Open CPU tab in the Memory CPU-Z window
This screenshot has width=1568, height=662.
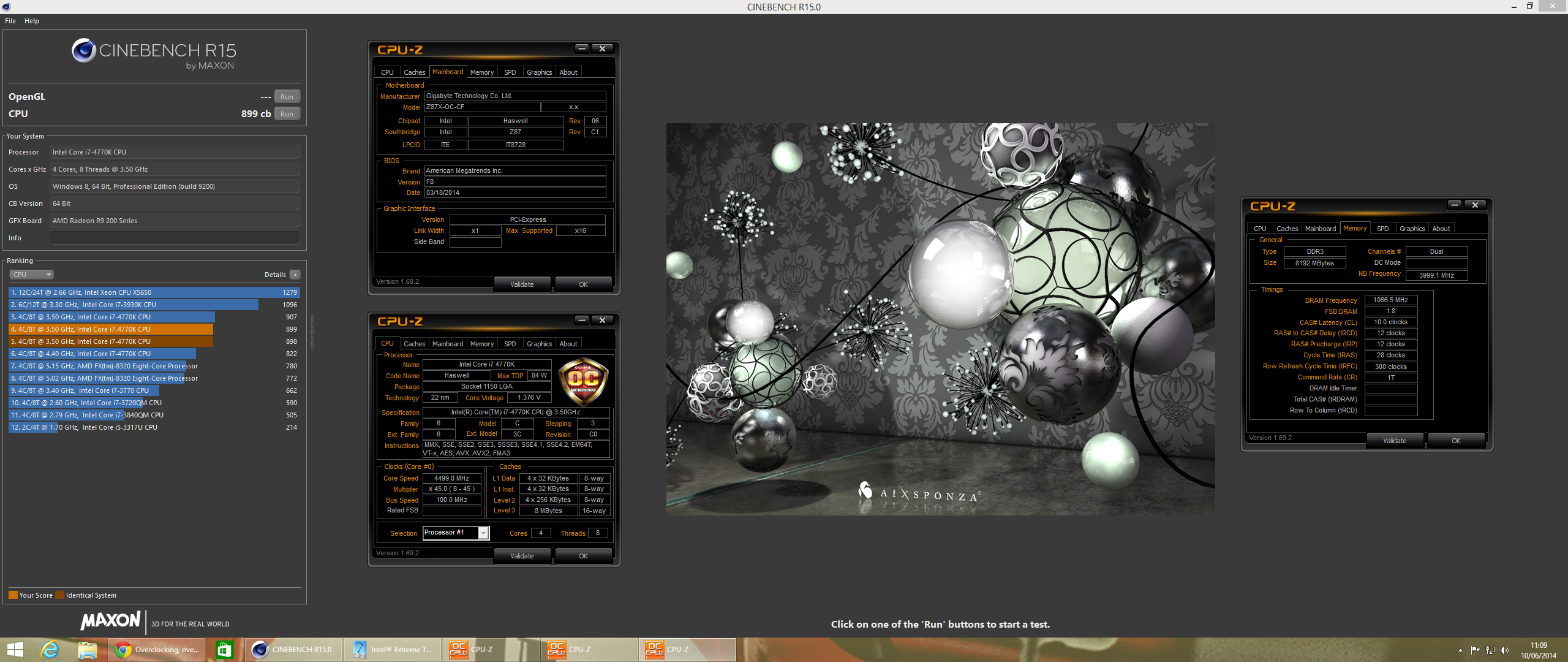point(1261,229)
